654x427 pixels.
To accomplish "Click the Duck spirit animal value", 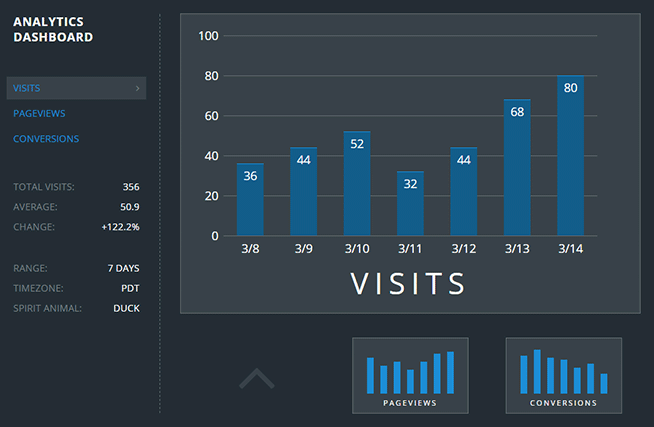I will coord(126,308).
